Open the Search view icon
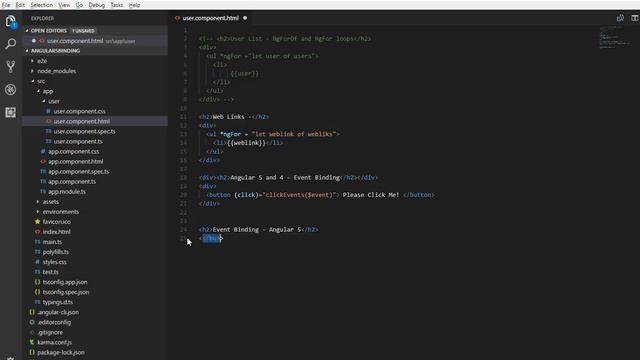The image size is (640, 360). pos(11,44)
